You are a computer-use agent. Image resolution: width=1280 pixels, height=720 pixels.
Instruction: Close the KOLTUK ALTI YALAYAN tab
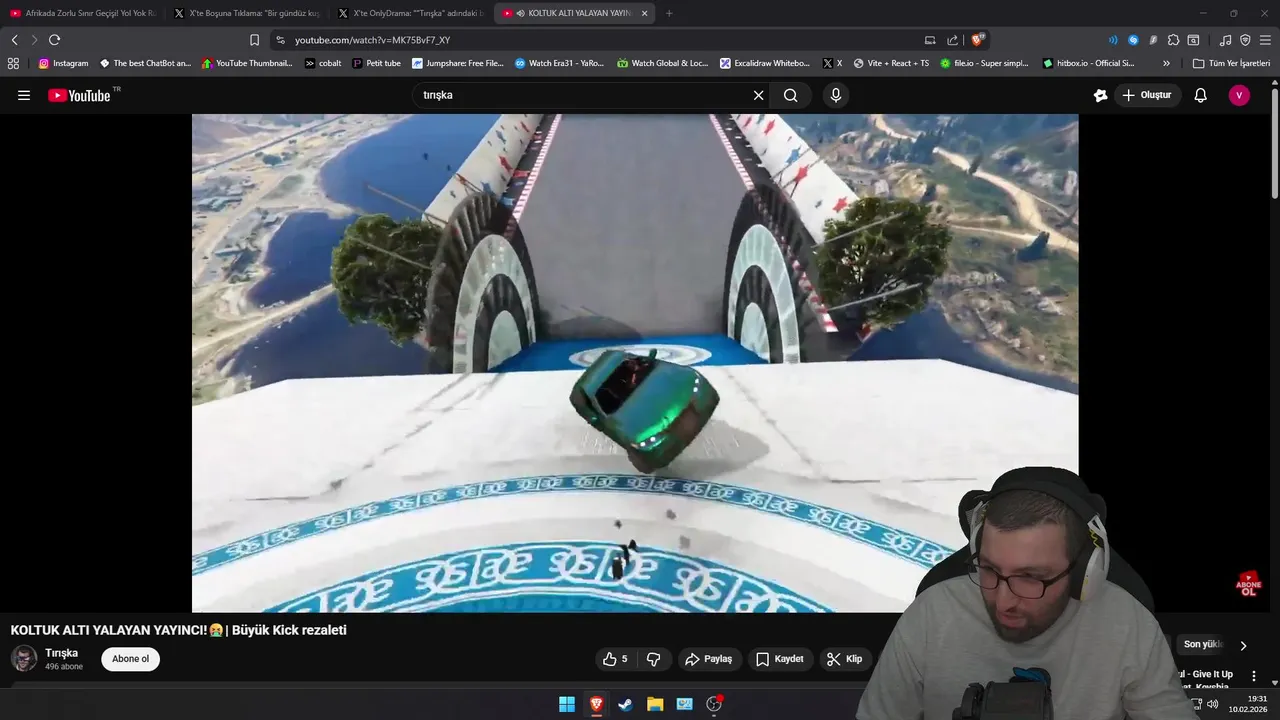coord(645,13)
